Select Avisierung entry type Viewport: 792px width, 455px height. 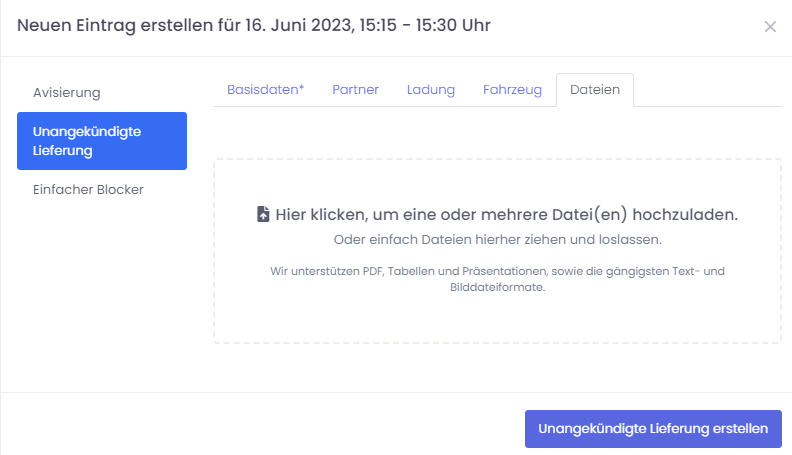point(67,93)
